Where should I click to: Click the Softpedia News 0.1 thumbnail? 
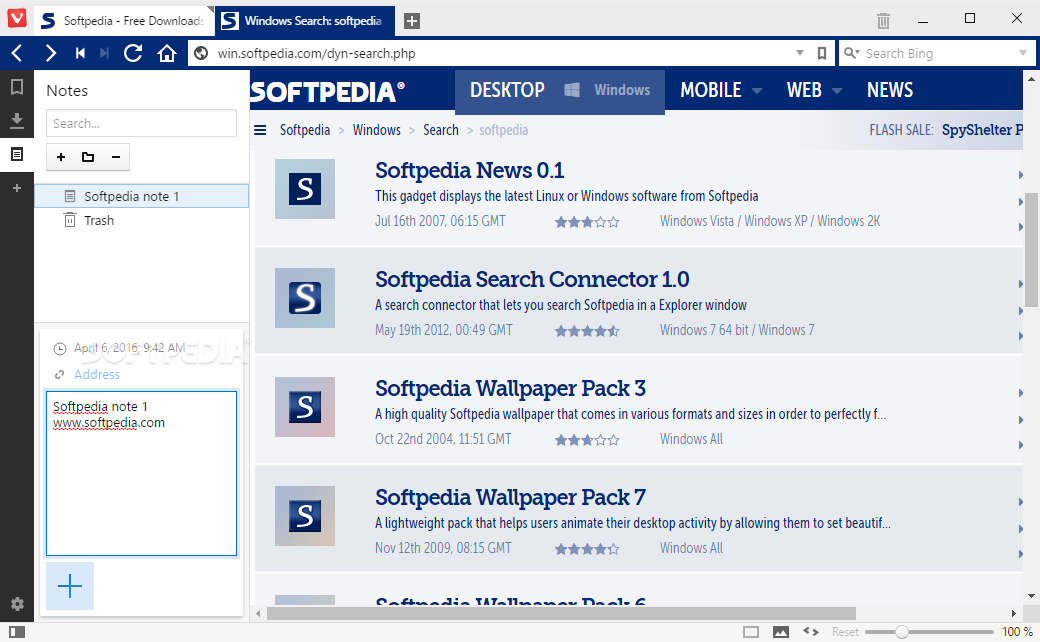305,189
